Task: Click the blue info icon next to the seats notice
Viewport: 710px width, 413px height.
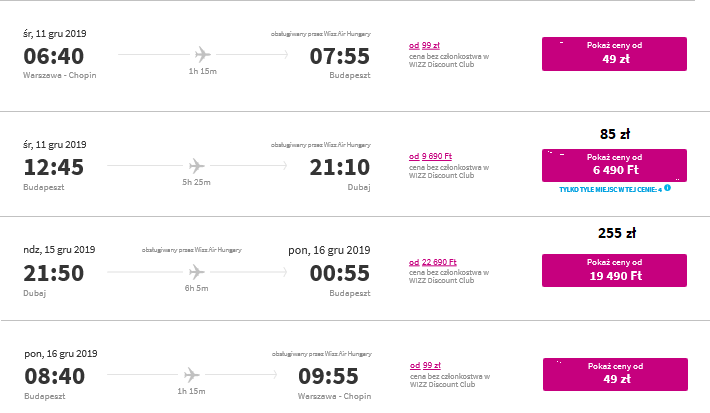Action: coord(667,188)
